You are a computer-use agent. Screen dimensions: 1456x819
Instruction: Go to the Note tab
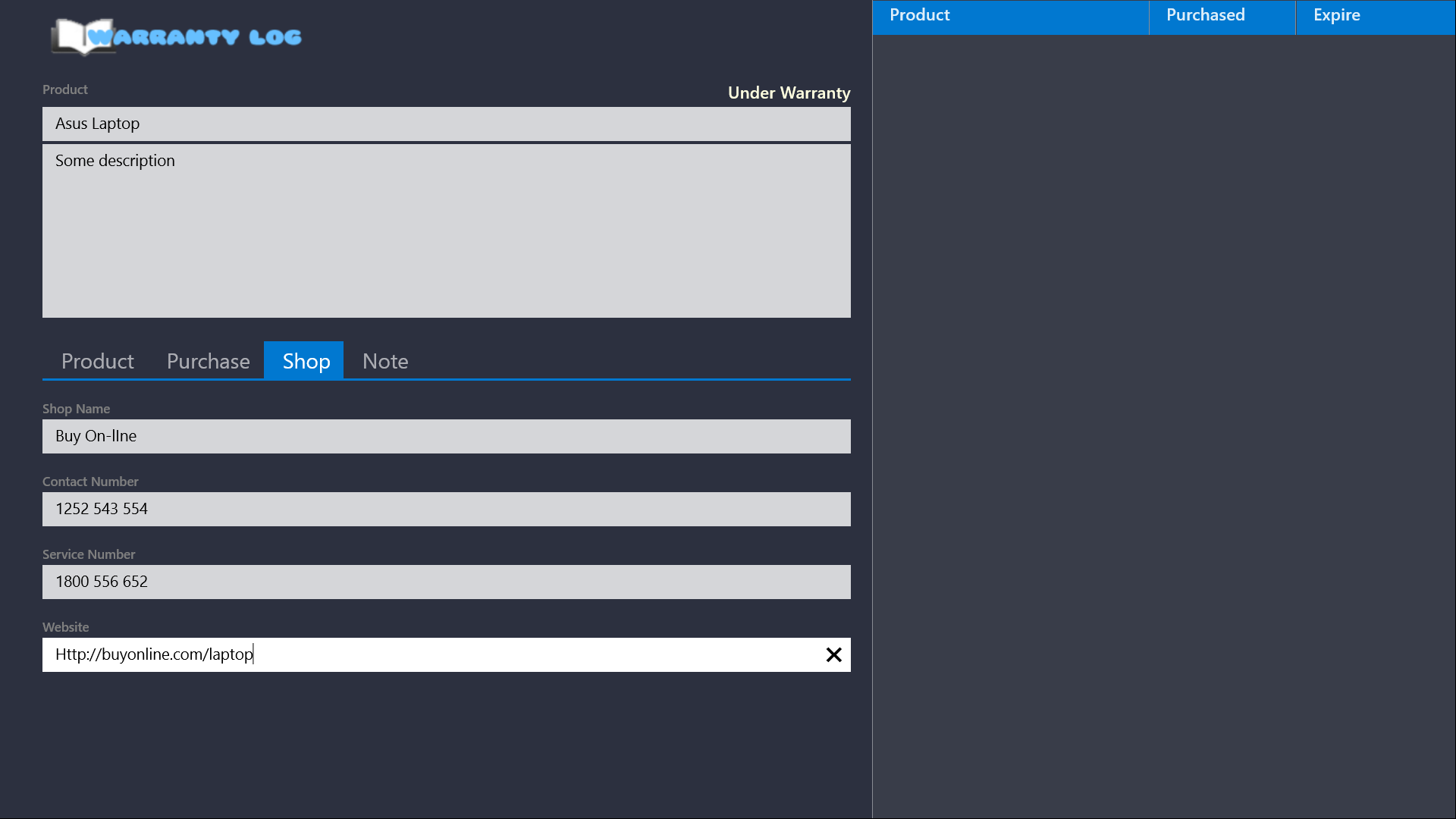coord(385,361)
